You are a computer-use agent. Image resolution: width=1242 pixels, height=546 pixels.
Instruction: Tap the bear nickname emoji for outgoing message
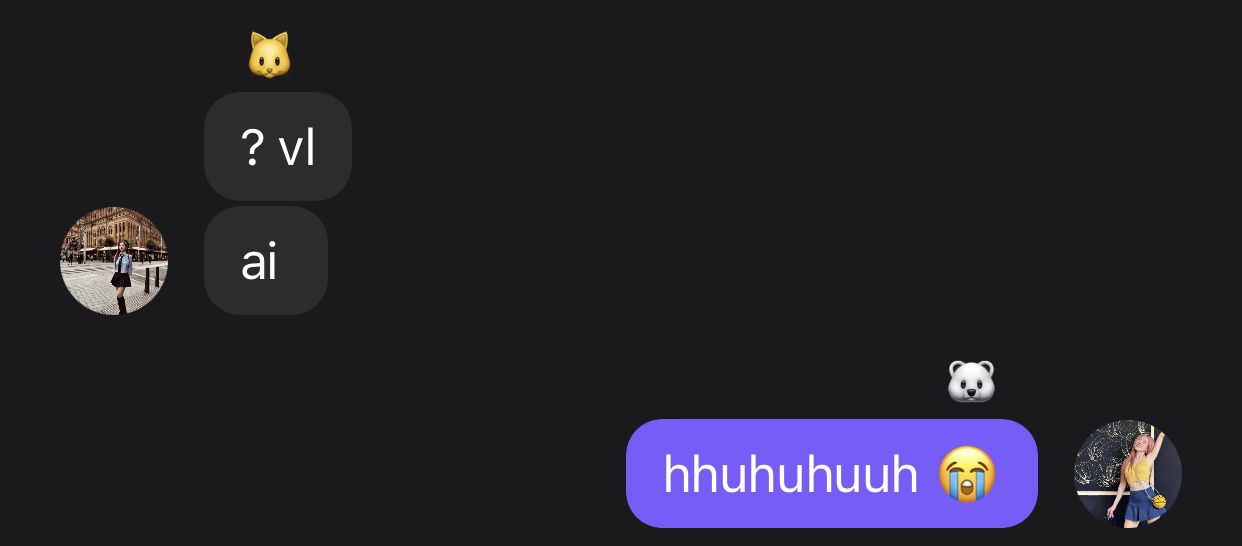click(971, 382)
